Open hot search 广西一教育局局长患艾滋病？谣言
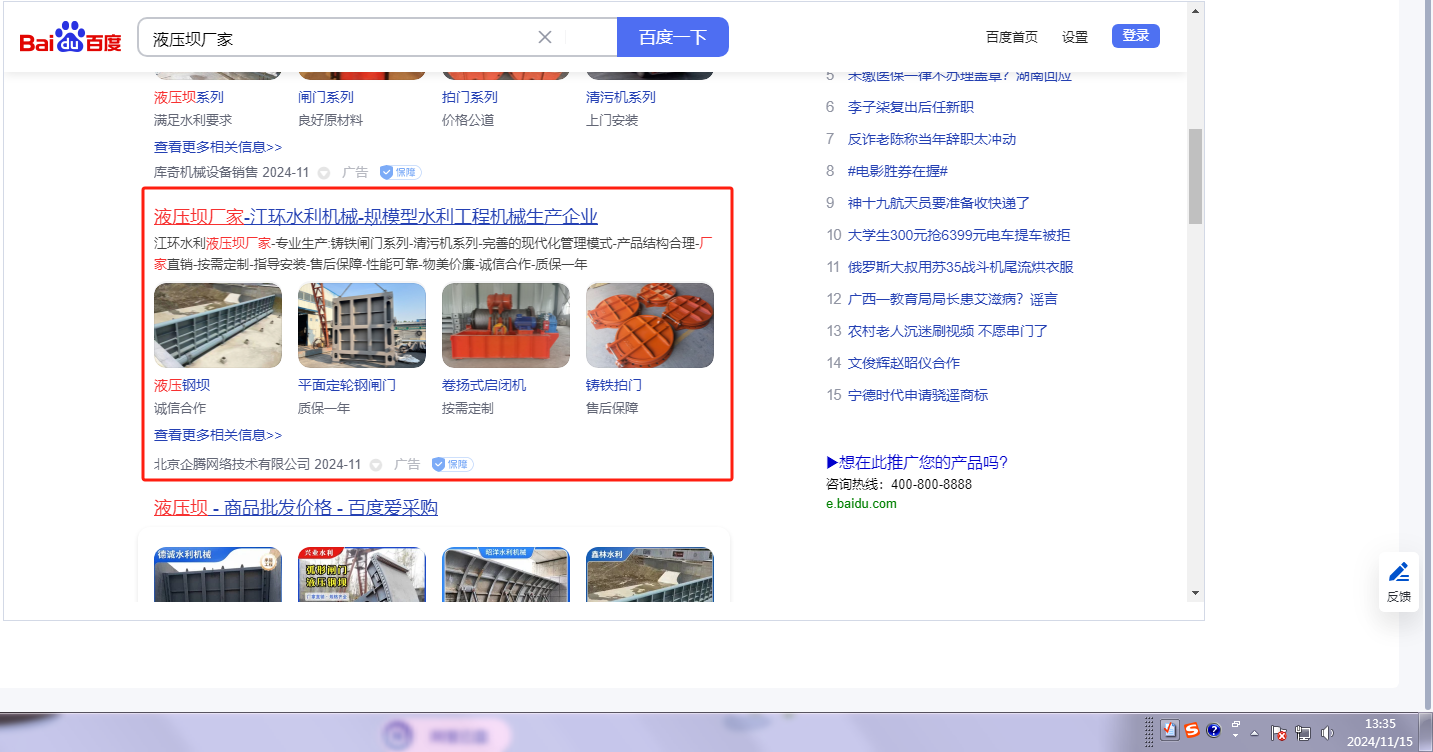The height and width of the screenshot is (752, 1433). (x=953, y=299)
